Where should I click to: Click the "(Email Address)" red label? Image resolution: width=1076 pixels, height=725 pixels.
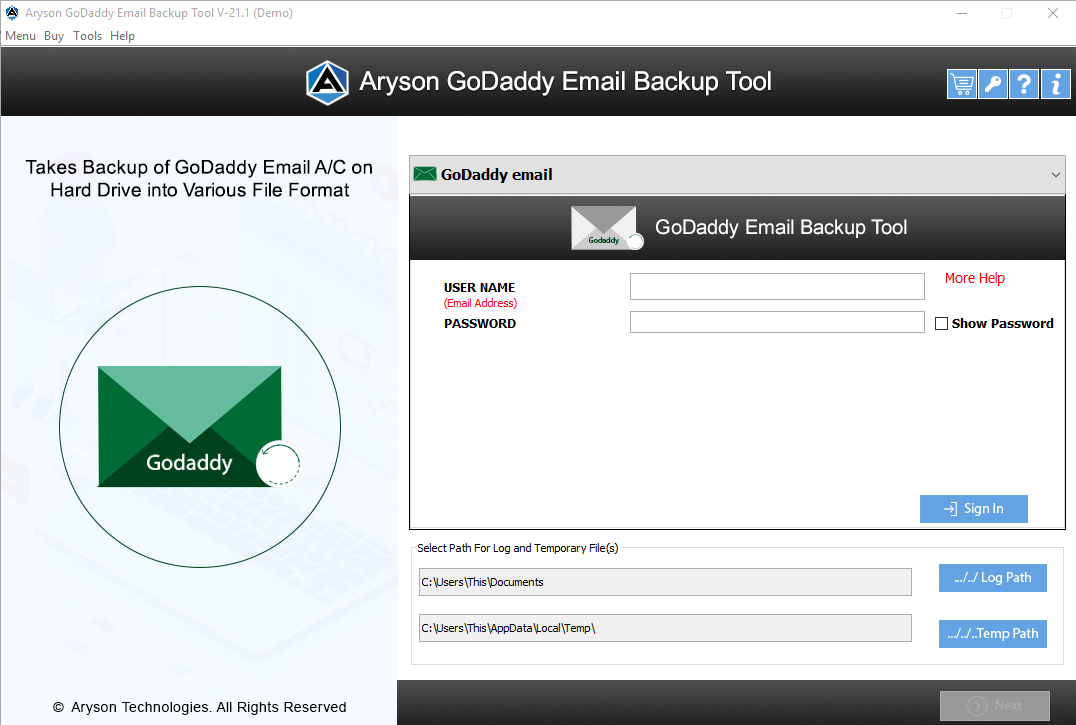point(480,303)
